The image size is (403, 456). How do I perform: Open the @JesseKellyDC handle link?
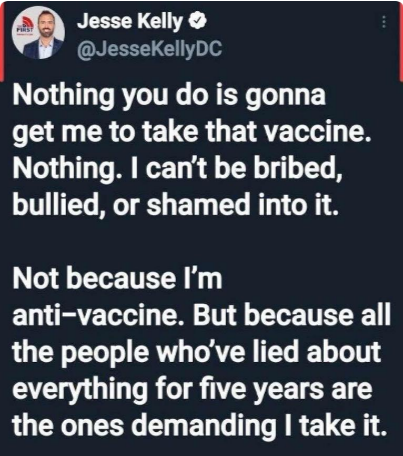pyautogui.click(x=149, y=49)
